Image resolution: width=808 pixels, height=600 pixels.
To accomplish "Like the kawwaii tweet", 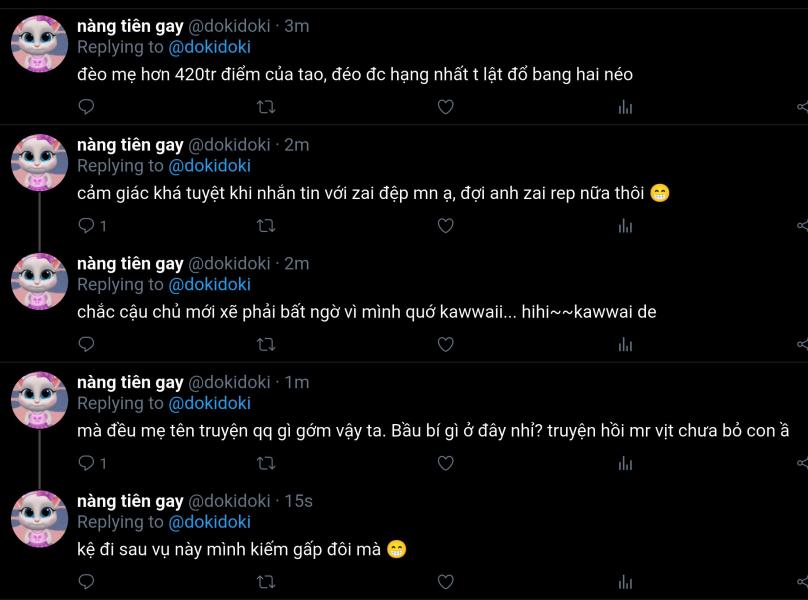I will click(x=446, y=344).
